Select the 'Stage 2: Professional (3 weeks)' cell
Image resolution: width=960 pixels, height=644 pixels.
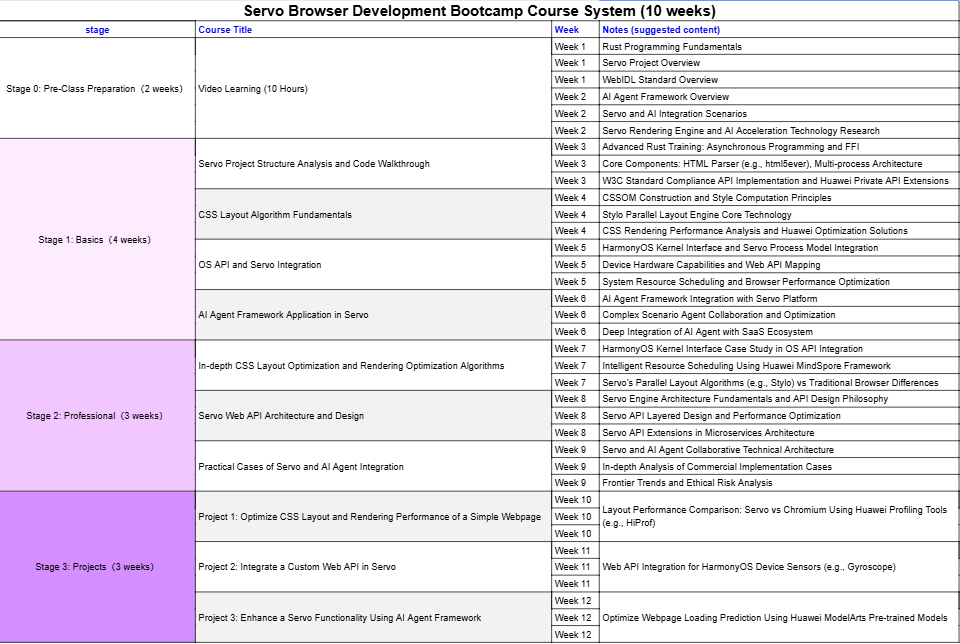pos(97,416)
